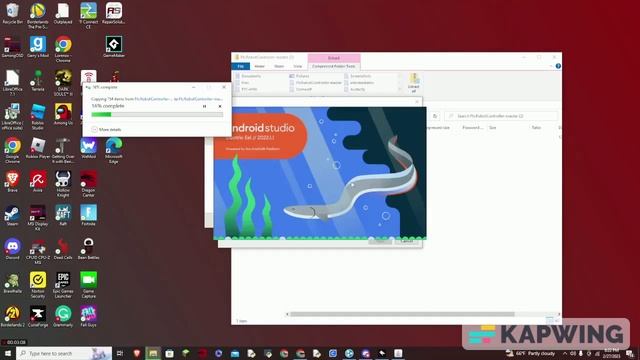Open the LibreOffice 7.1 desktop icon

pyautogui.click(x=12, y=83)
